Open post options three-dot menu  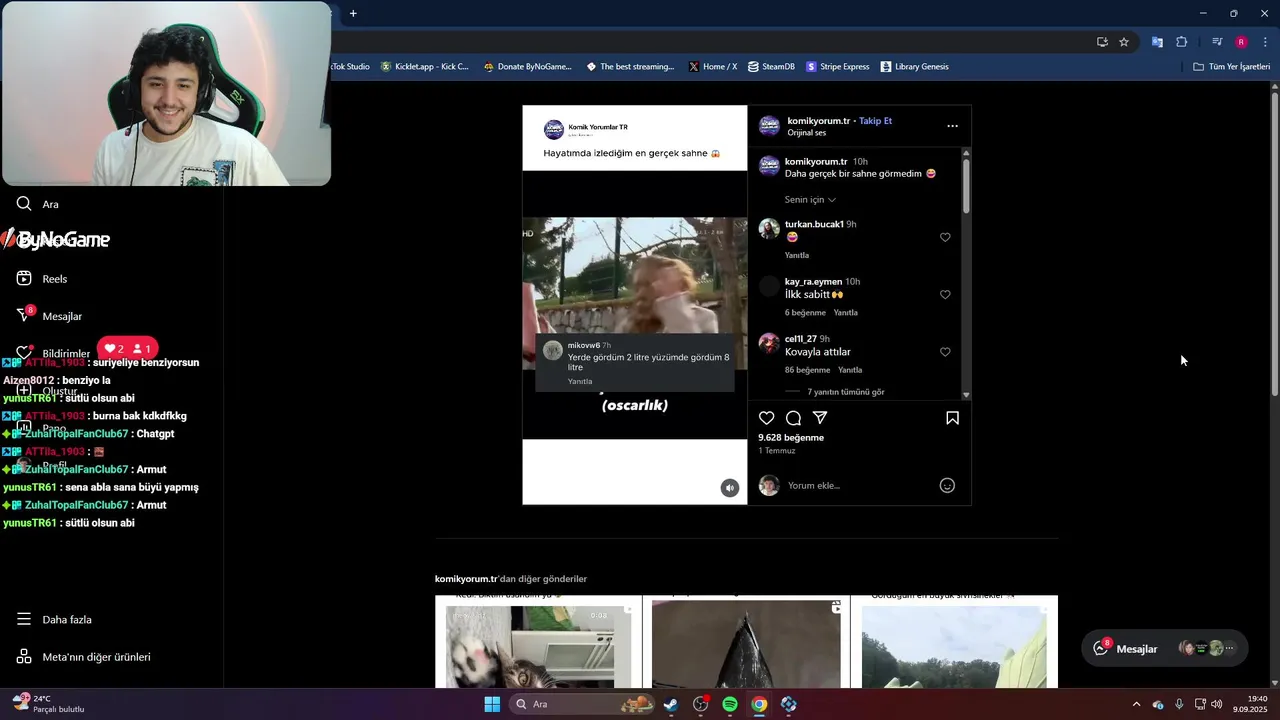pyautogui.click(x=952, y=126)
